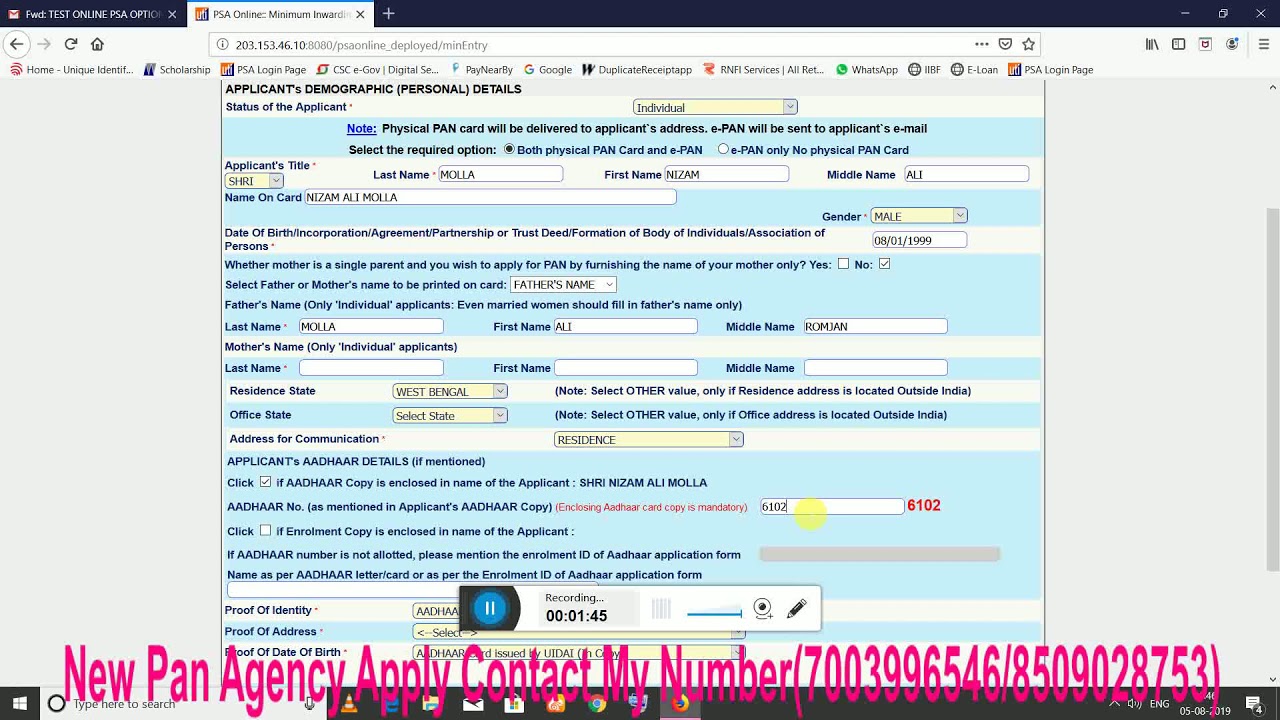
Task: Open CSC e-Gov Digital Seva bookmark
Action: click(x=377, y=70)
